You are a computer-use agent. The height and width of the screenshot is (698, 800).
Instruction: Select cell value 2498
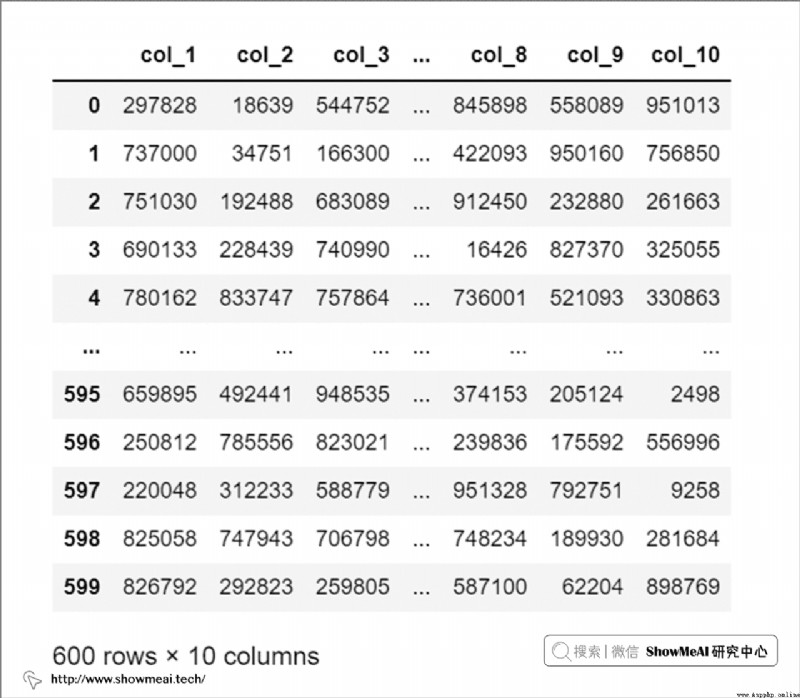[695, 394]
